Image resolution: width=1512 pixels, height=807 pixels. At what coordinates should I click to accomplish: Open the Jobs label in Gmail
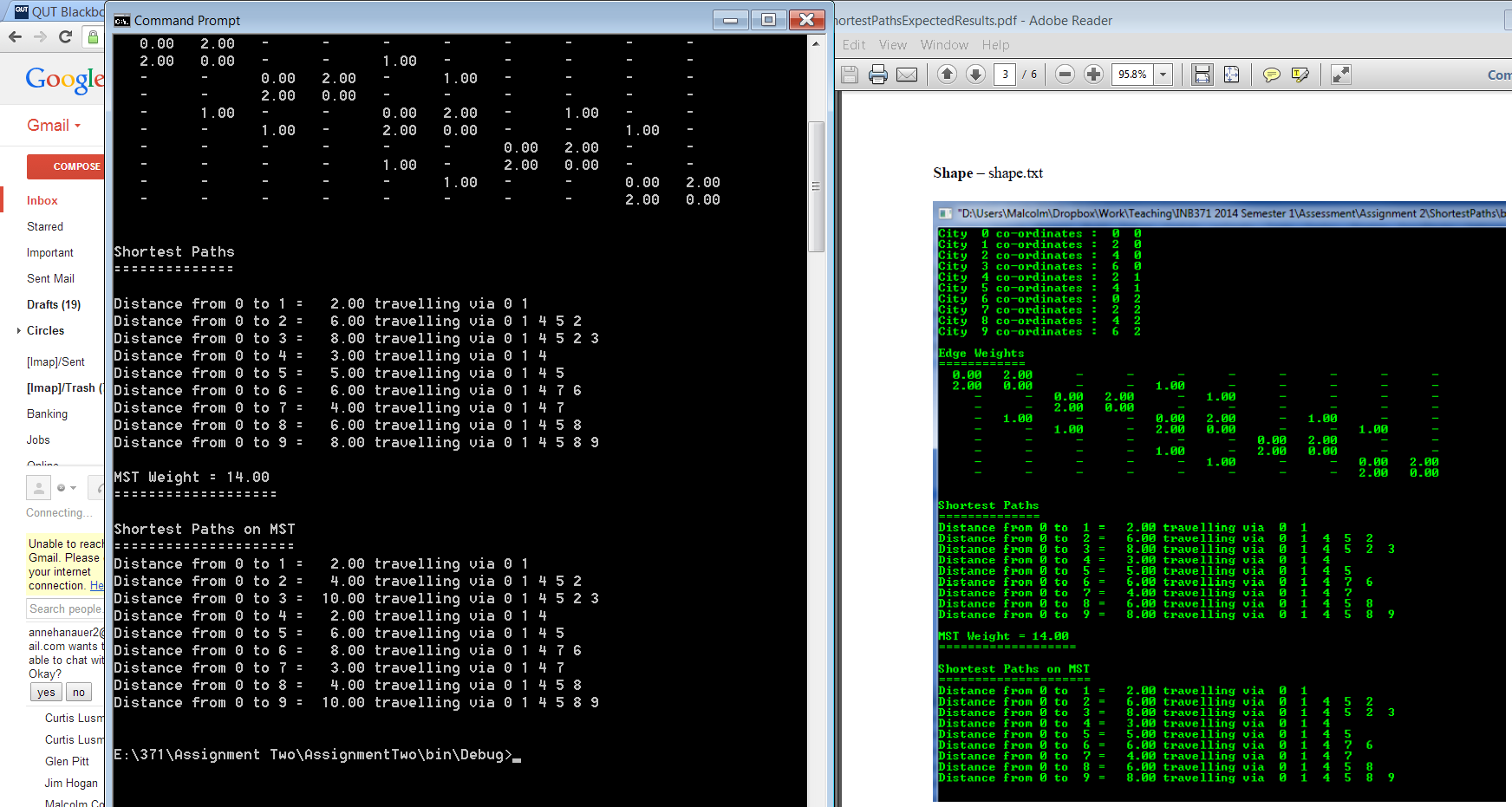(x=38, y=439)
